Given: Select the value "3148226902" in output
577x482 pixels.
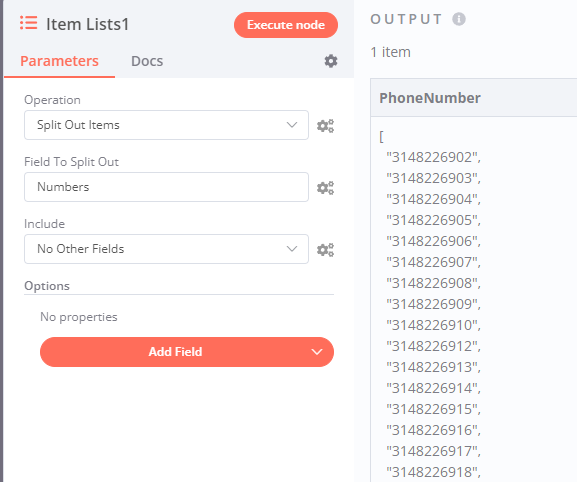Looking at the screenshot, I should pyautogui.click(x=432, y=157).
